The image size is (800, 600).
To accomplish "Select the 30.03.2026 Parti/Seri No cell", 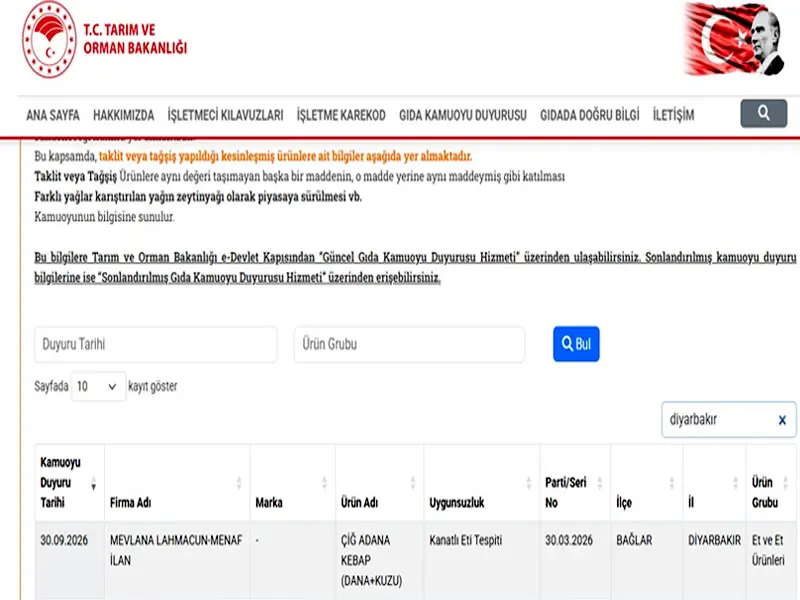I will pos(575,560).
